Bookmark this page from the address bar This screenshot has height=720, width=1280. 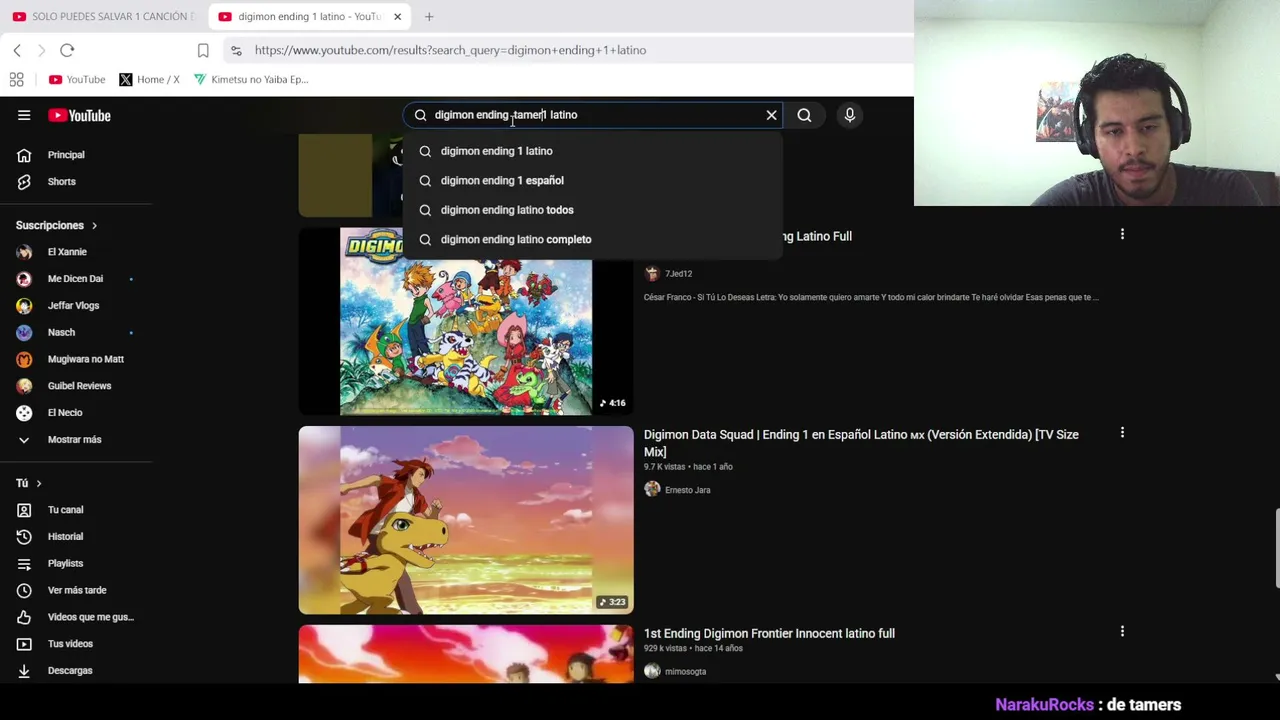[x=203, y=50]
